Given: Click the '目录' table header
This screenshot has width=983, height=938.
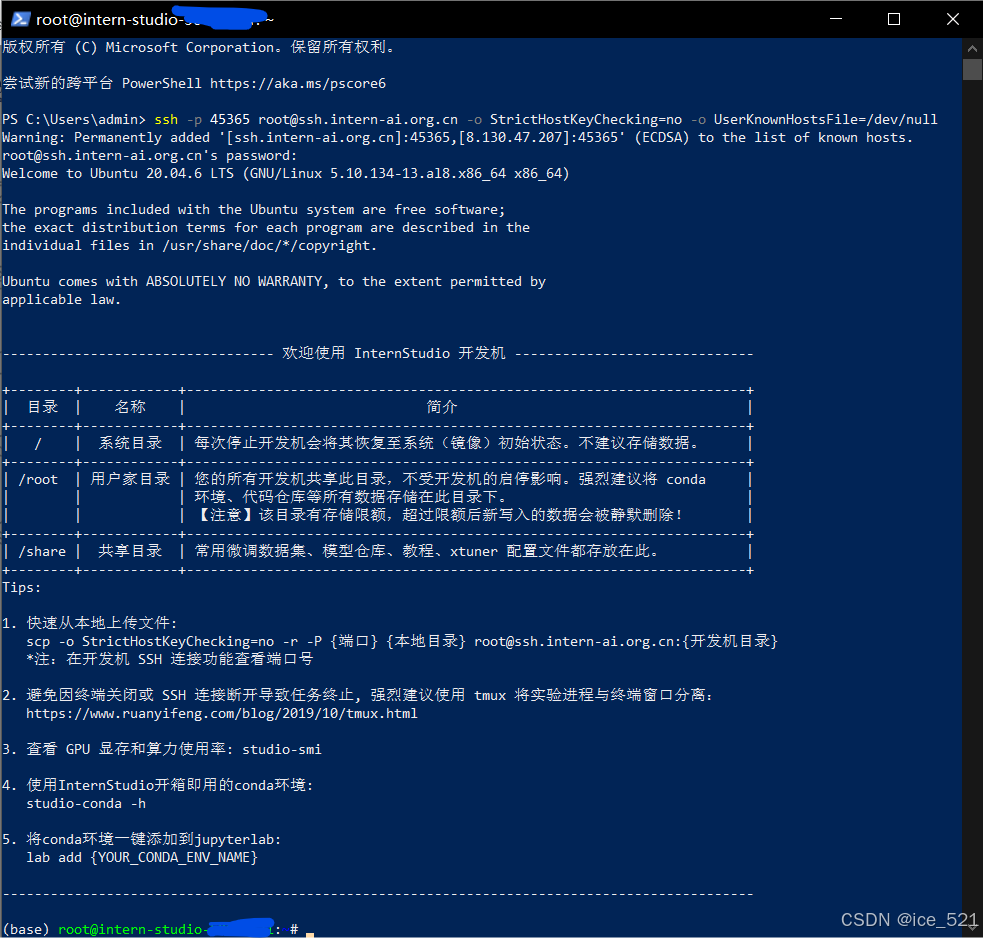Looking at the screenshot, I should (43, 407).
